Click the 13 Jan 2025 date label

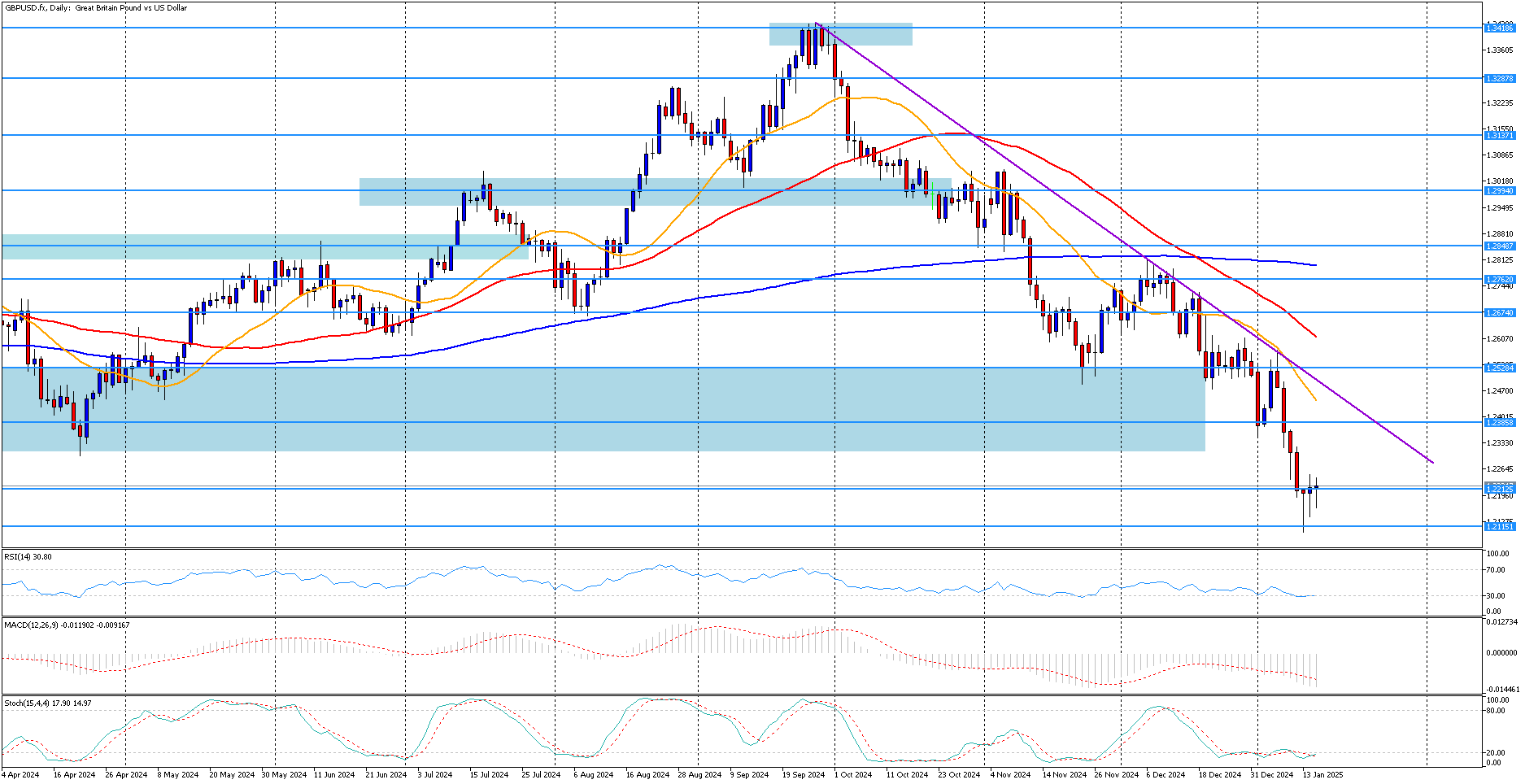click(1323, 775)
